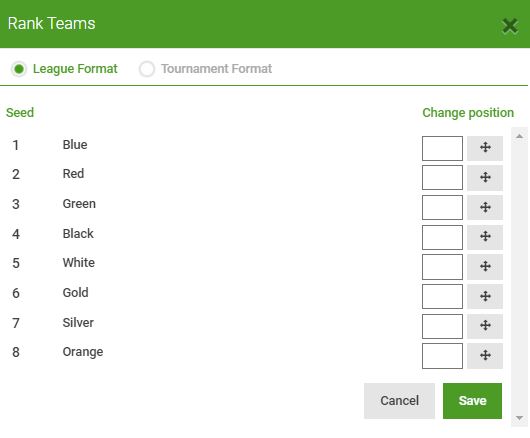The image size is (530, 438).
Task: Select the Tournament Format radio button
Action: click(x=147, y=69)
